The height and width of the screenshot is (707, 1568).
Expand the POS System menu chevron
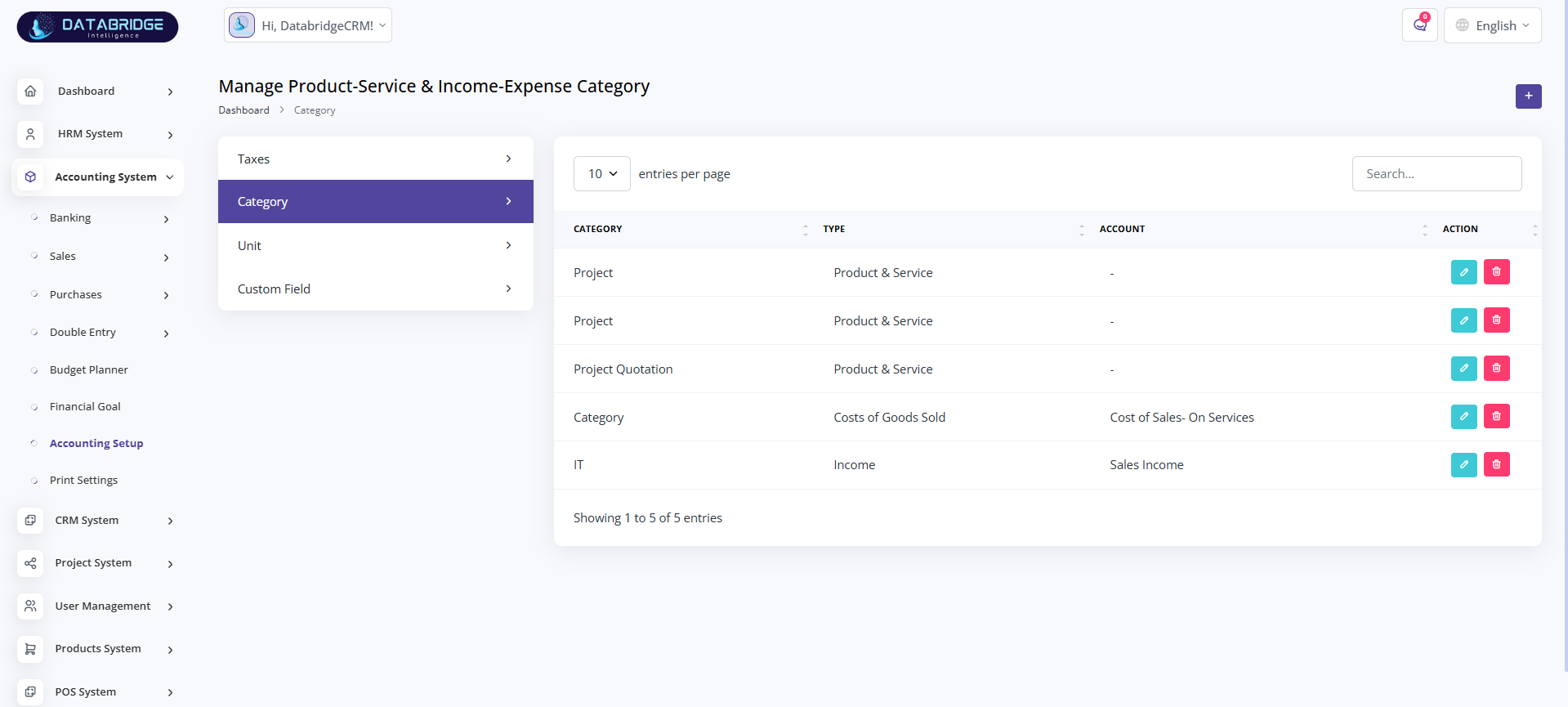tap(170, 692)
